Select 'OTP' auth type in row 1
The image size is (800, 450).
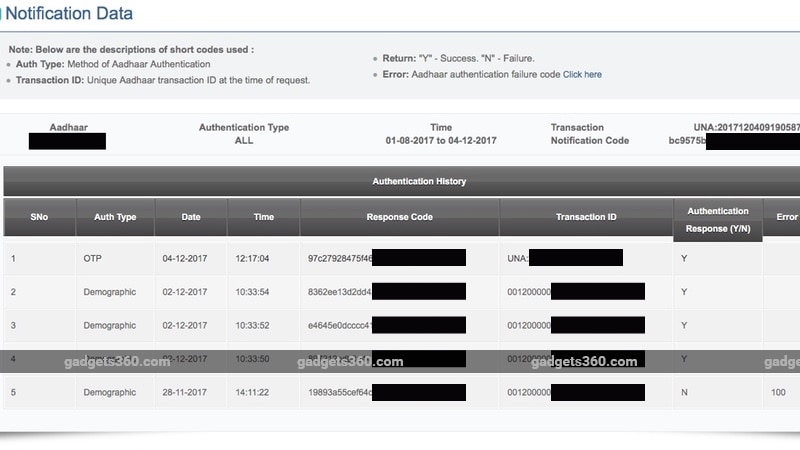point(92,259)
